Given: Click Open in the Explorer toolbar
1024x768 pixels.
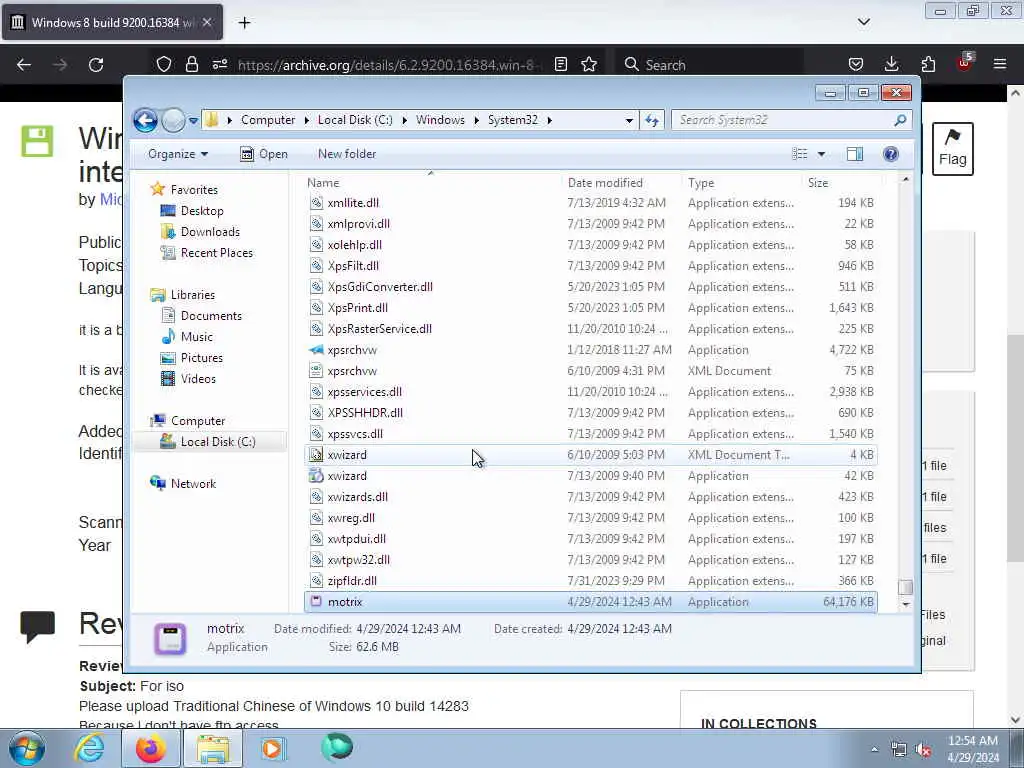Looking at the screenshot, I should [x=264, y=154].
